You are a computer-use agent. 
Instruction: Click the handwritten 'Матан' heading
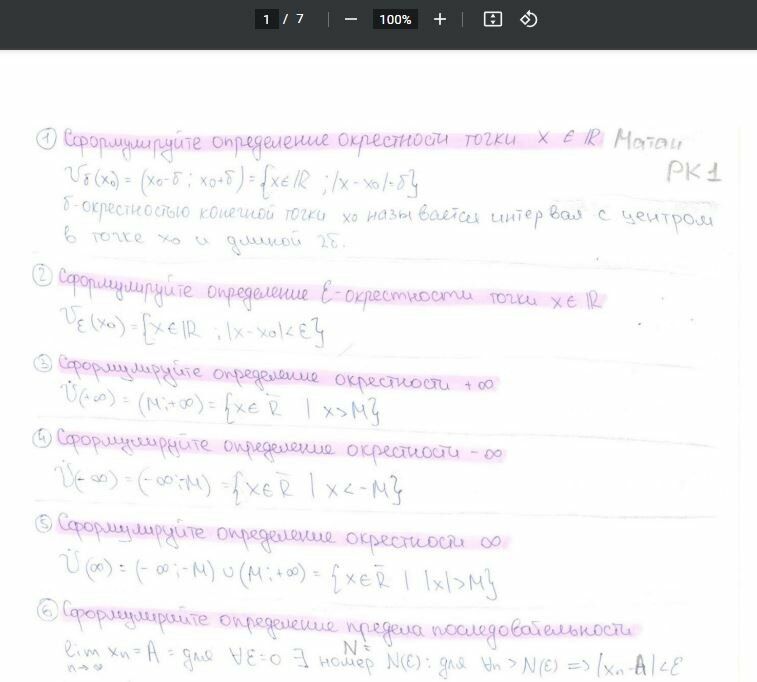(648, 140)
